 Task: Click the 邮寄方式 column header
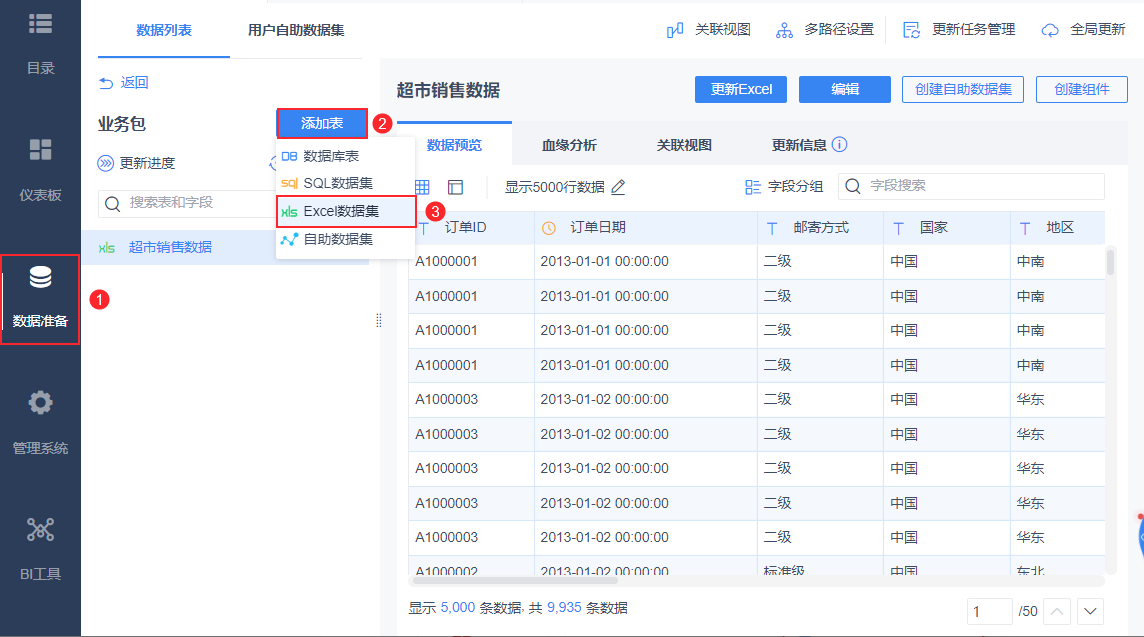coord(821,228)
